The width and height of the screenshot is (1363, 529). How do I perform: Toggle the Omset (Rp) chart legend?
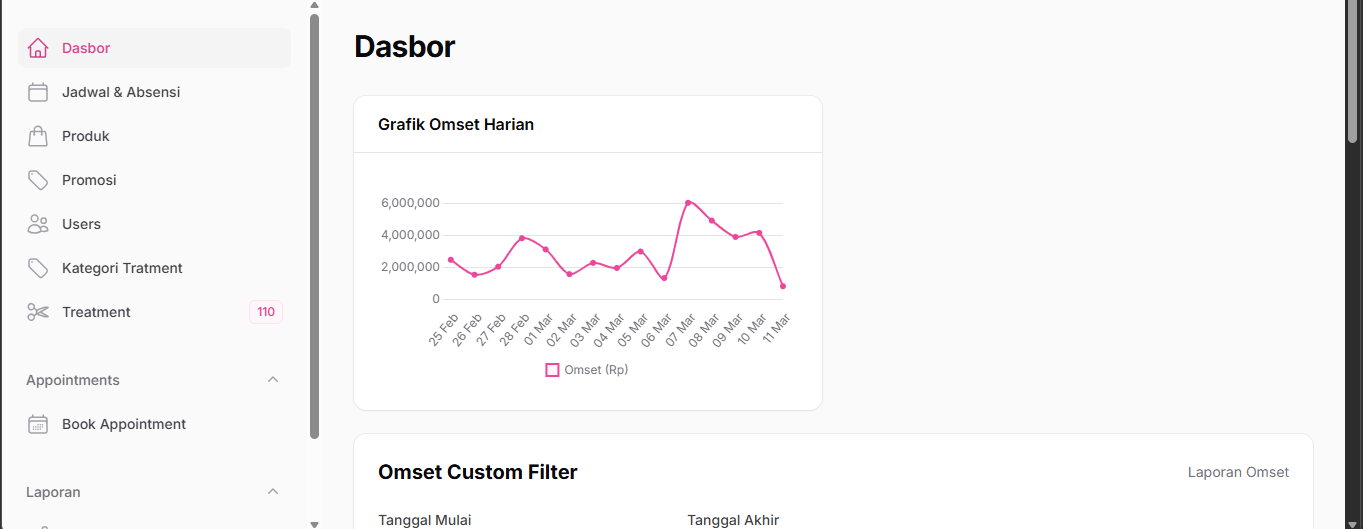click(587, 370)
